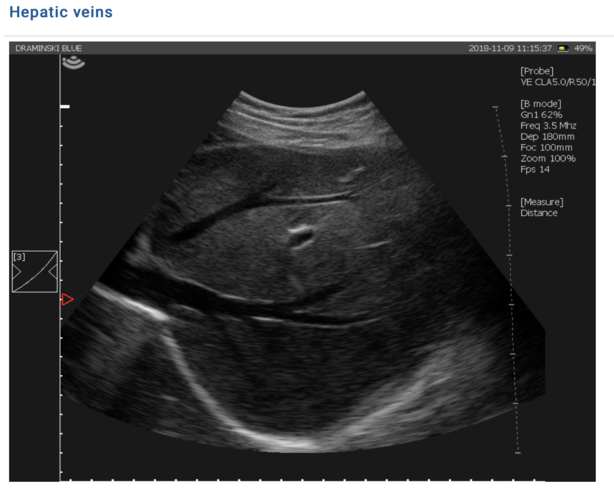Open the [3] gamma curve box

pyautogui.click(x=35, y=271)
